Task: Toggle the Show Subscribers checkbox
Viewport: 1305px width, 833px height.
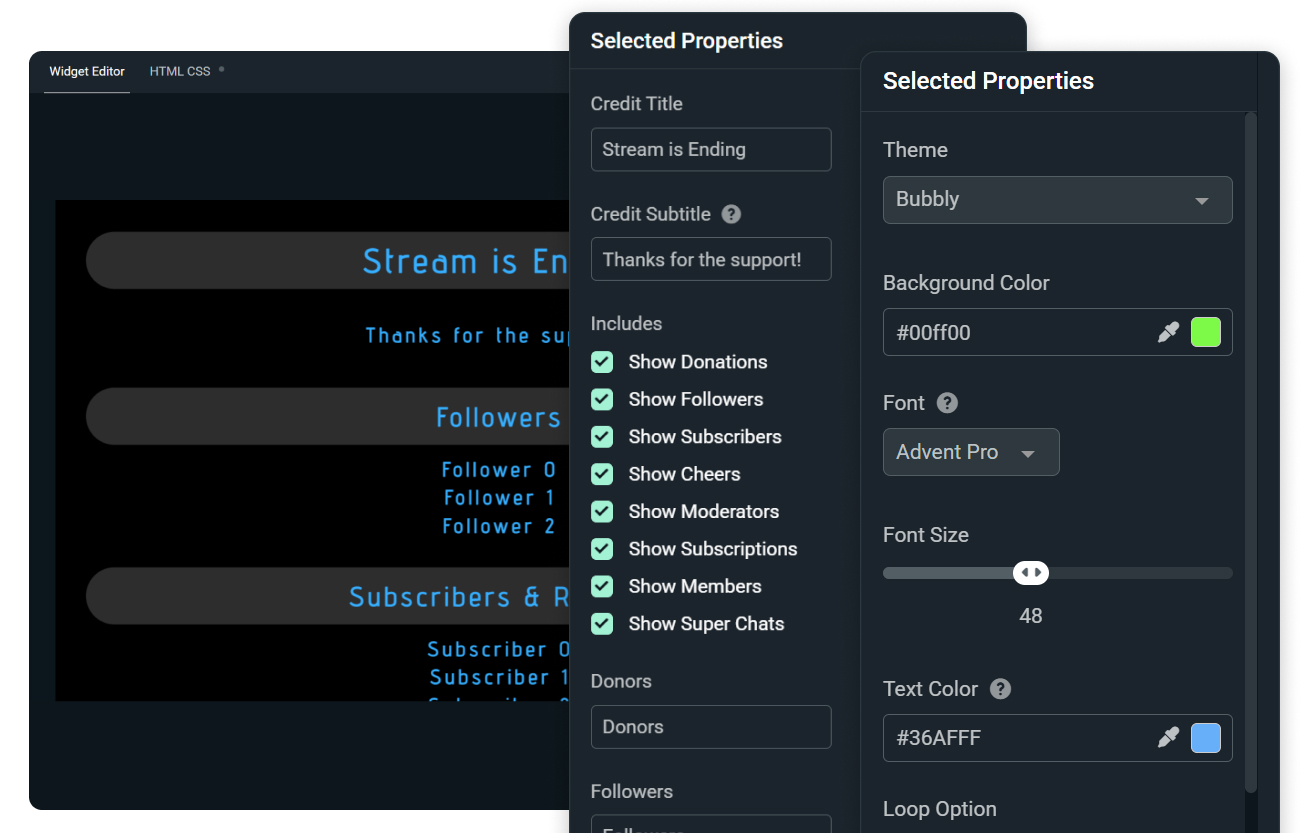Action: coord(602,437)
